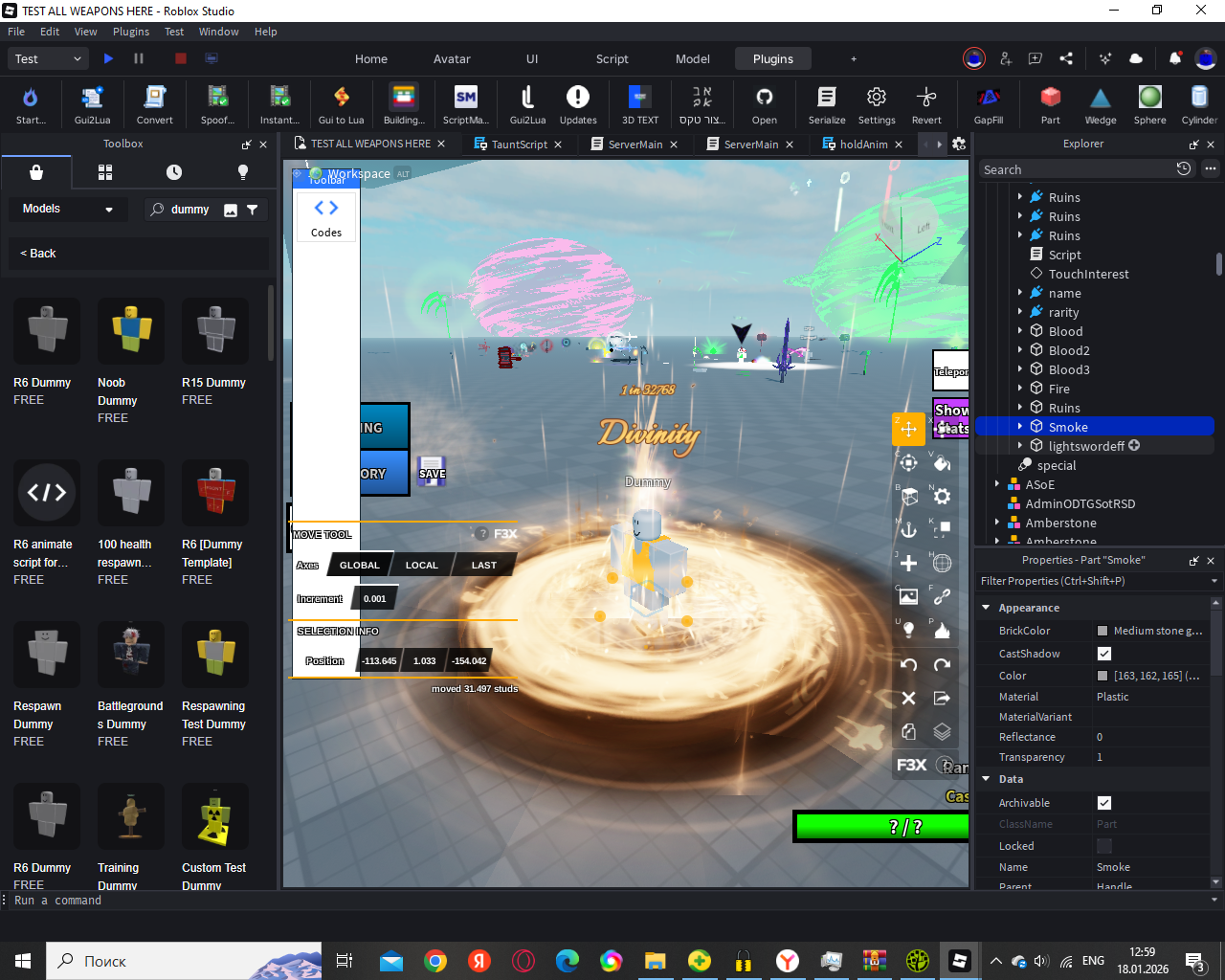This screenshot has width=1225, height=980.
Task: Redo with the F3X redo arrow
Action: pos(942,665)
